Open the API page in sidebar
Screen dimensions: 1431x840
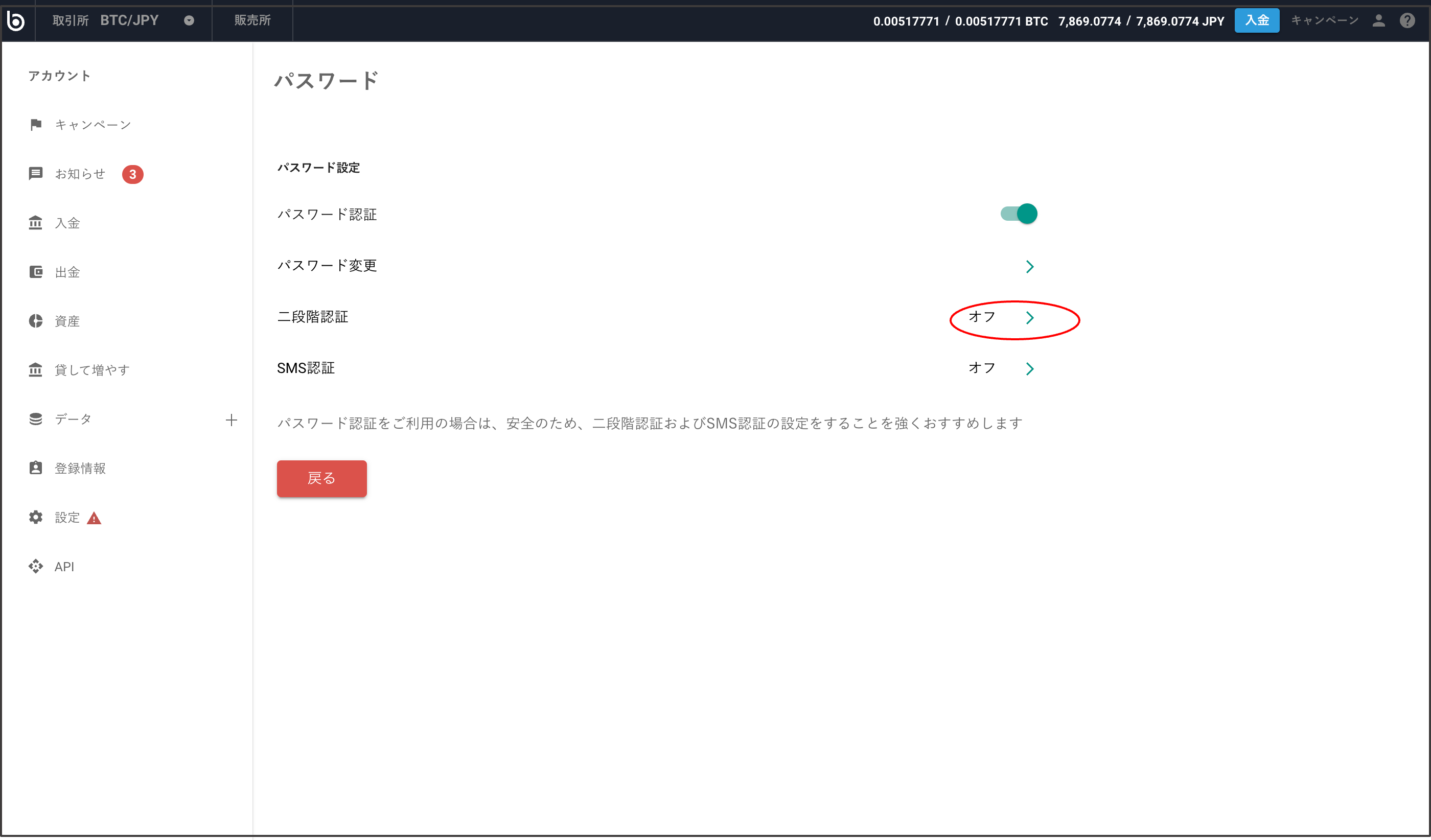coord(65,567)
